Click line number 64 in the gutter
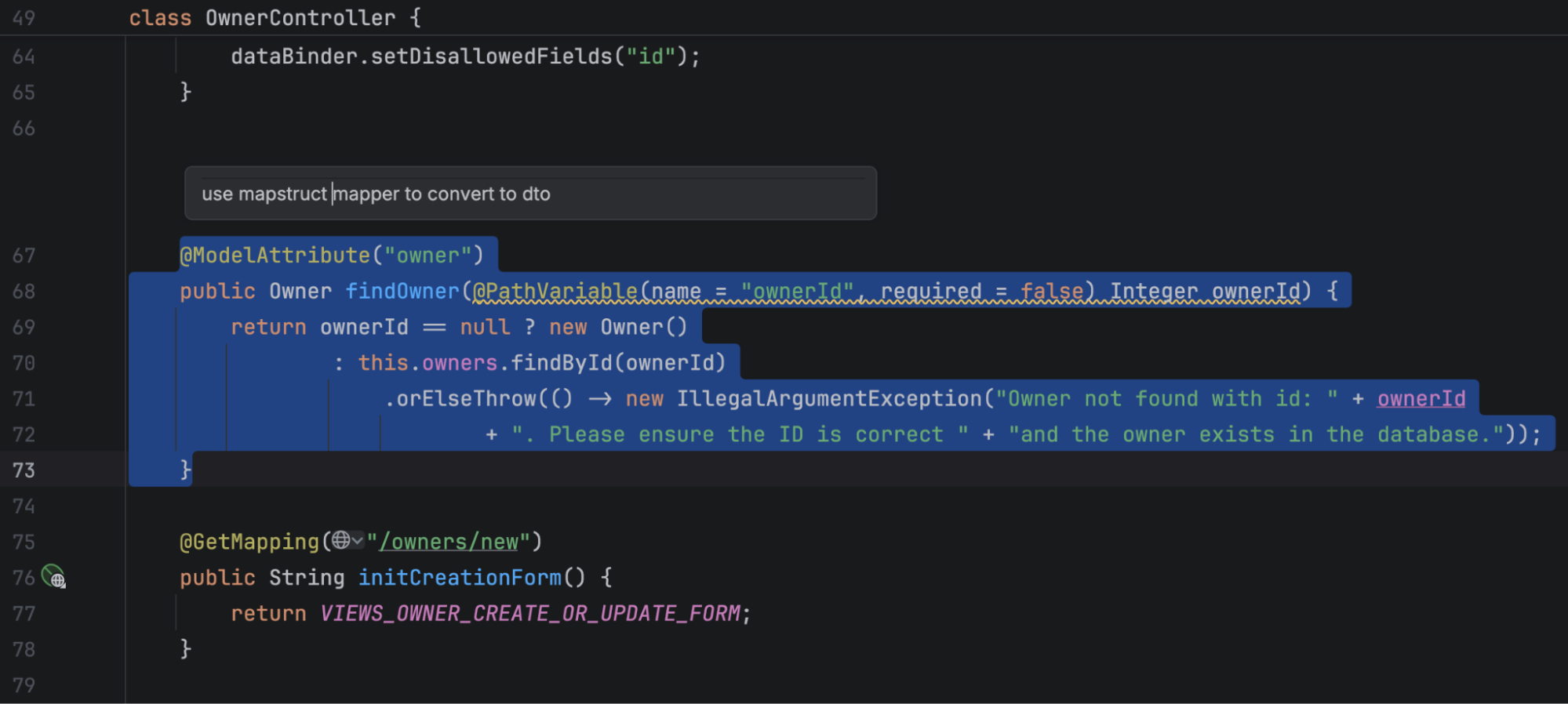1568x704 pixels. [x=24, y=56]
